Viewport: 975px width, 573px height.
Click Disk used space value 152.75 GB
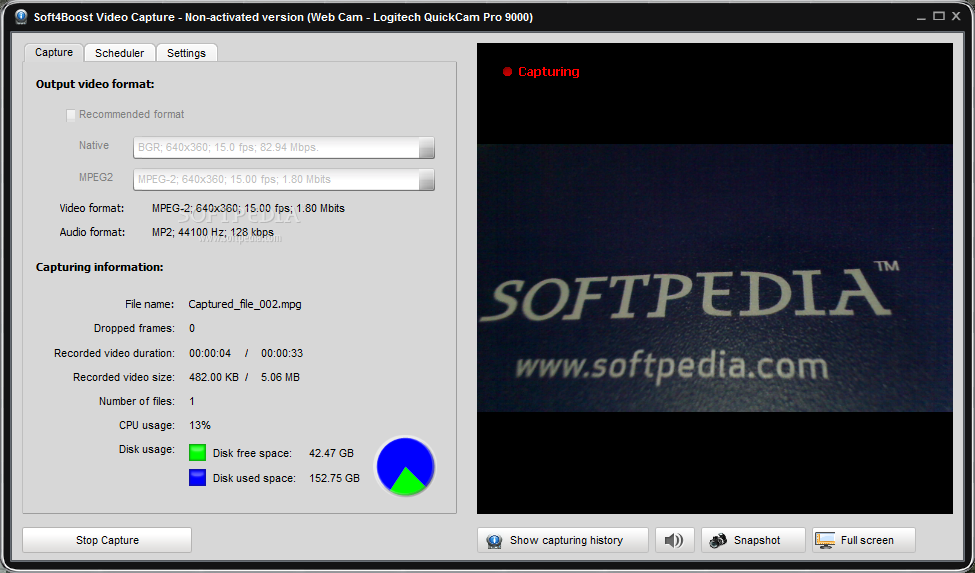(335, 478)
